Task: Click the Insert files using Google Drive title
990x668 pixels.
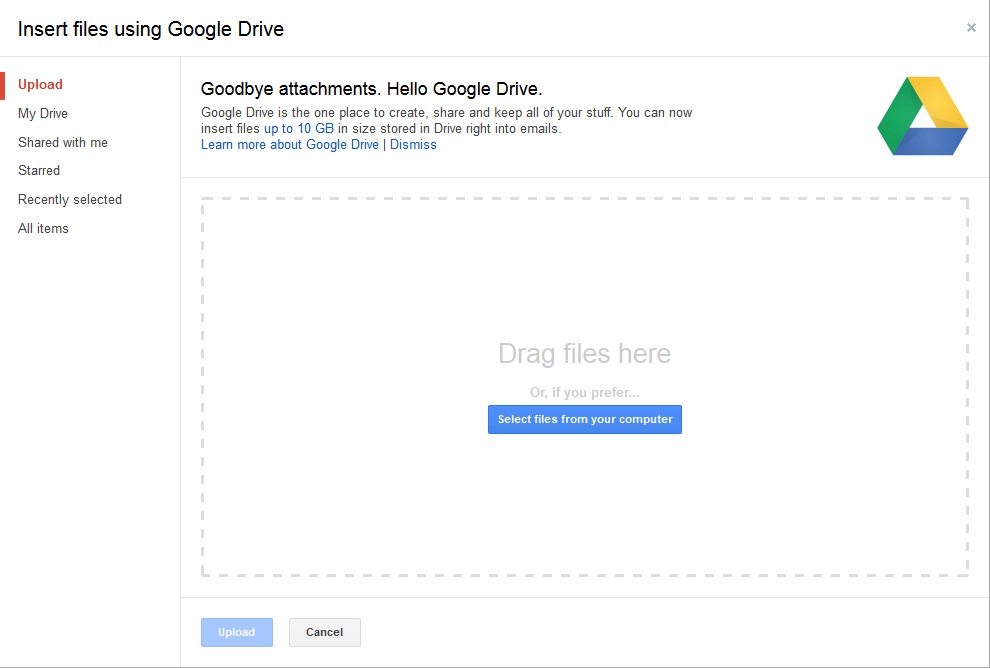Action: pos(151,29)
